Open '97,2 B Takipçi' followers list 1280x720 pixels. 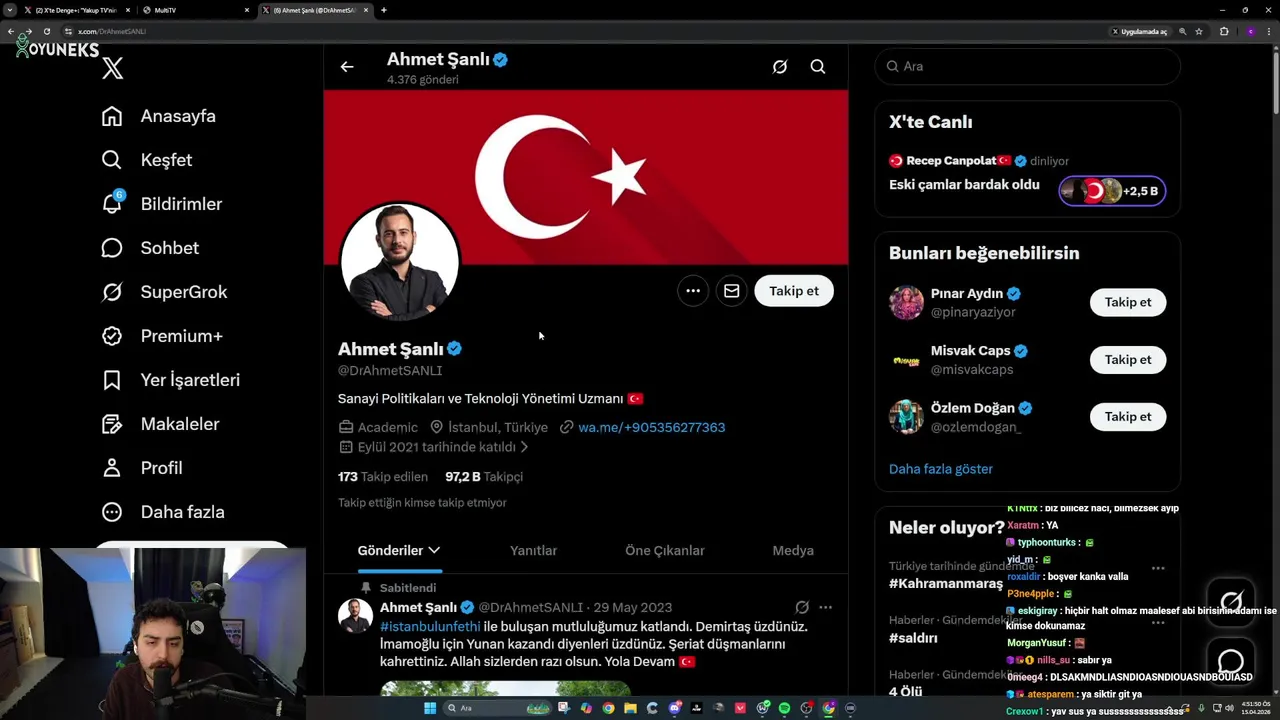click(x=484, y=477)
